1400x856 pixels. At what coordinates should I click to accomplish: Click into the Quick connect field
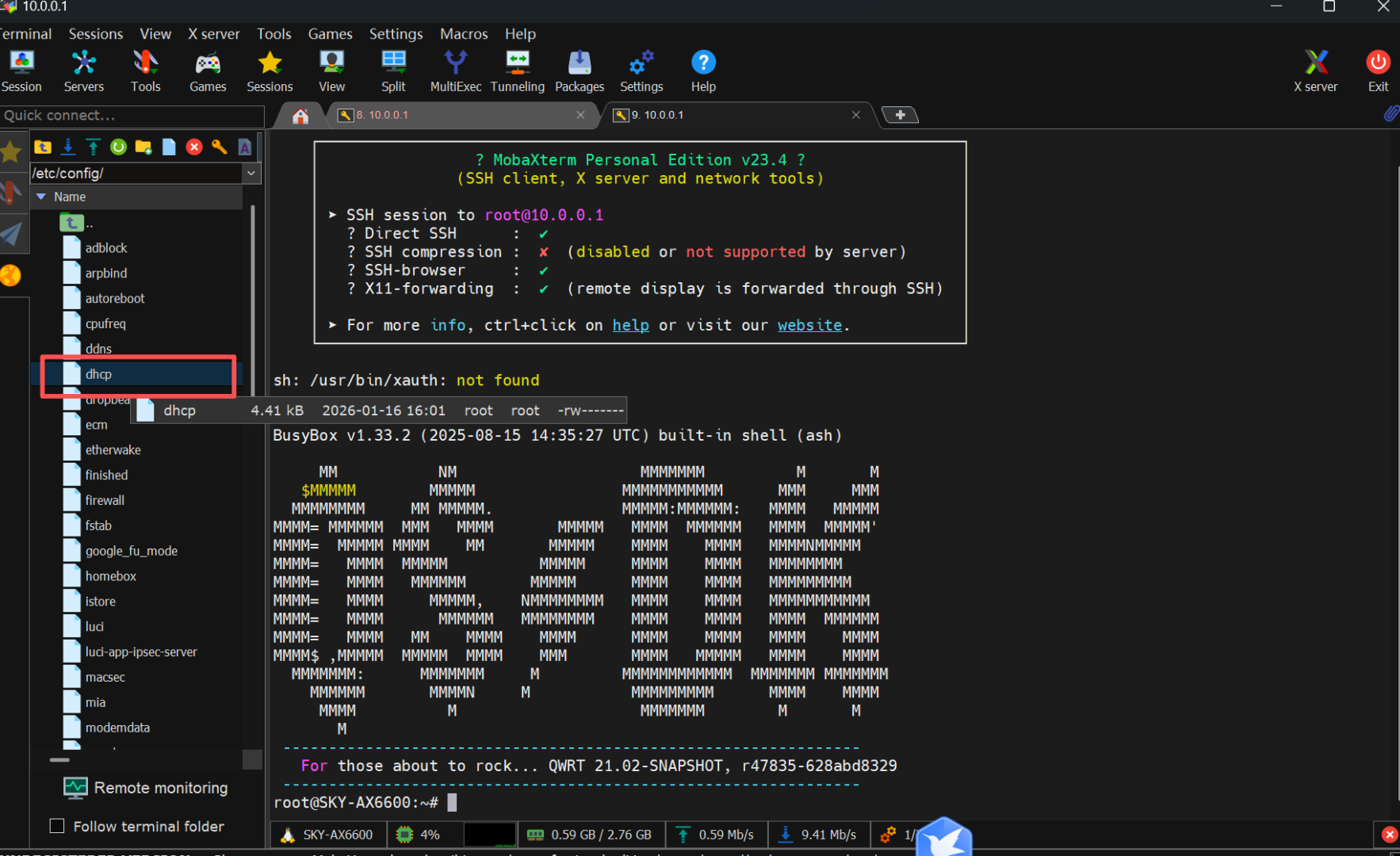[x=132, y=116]
